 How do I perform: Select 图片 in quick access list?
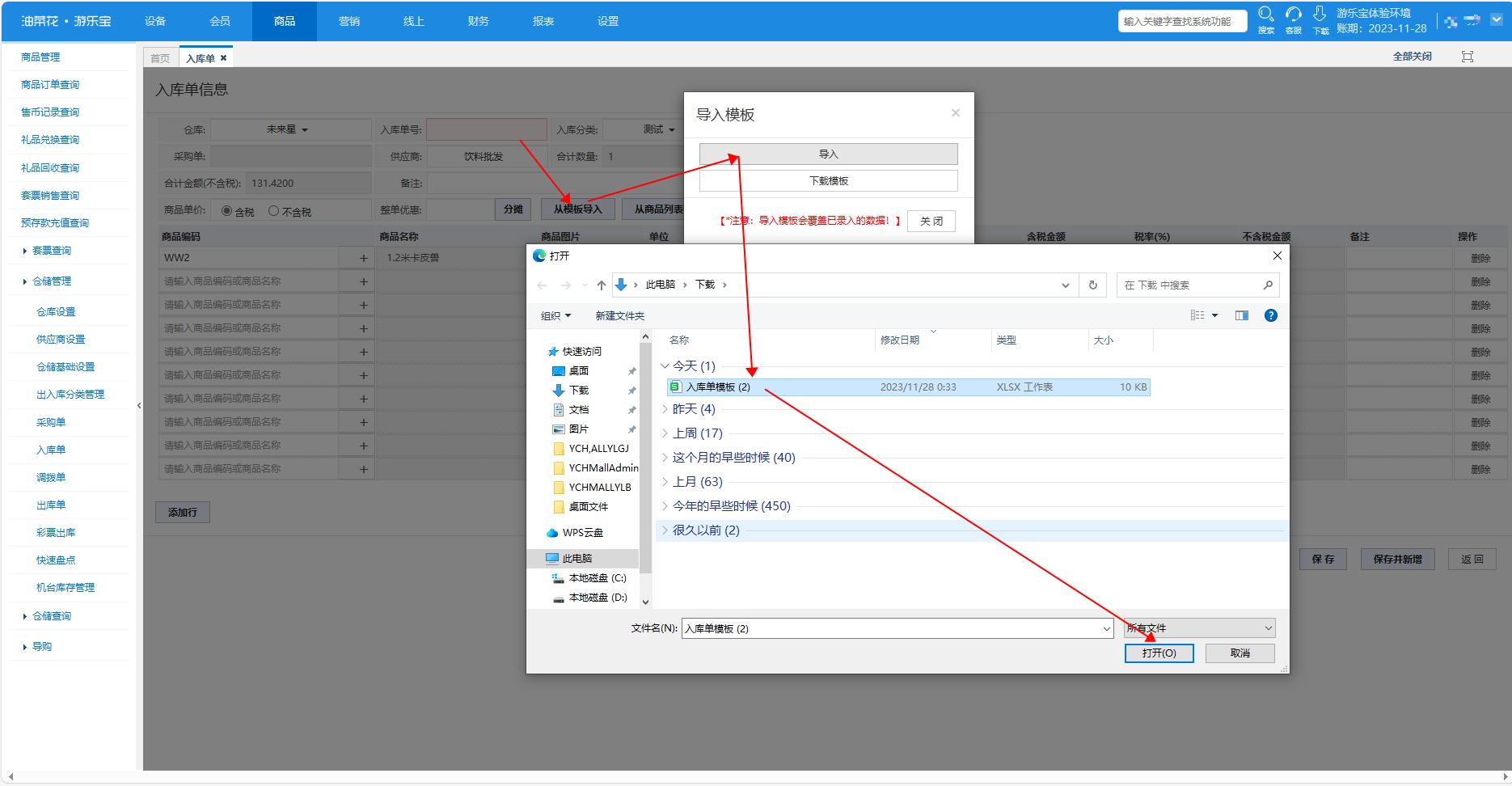click(x=579, y=429)
